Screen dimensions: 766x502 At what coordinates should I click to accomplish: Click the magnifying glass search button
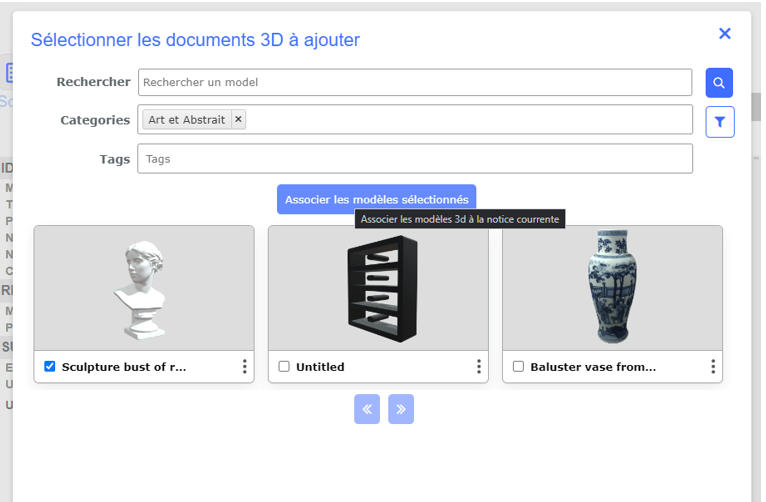[x=719, y=82]
